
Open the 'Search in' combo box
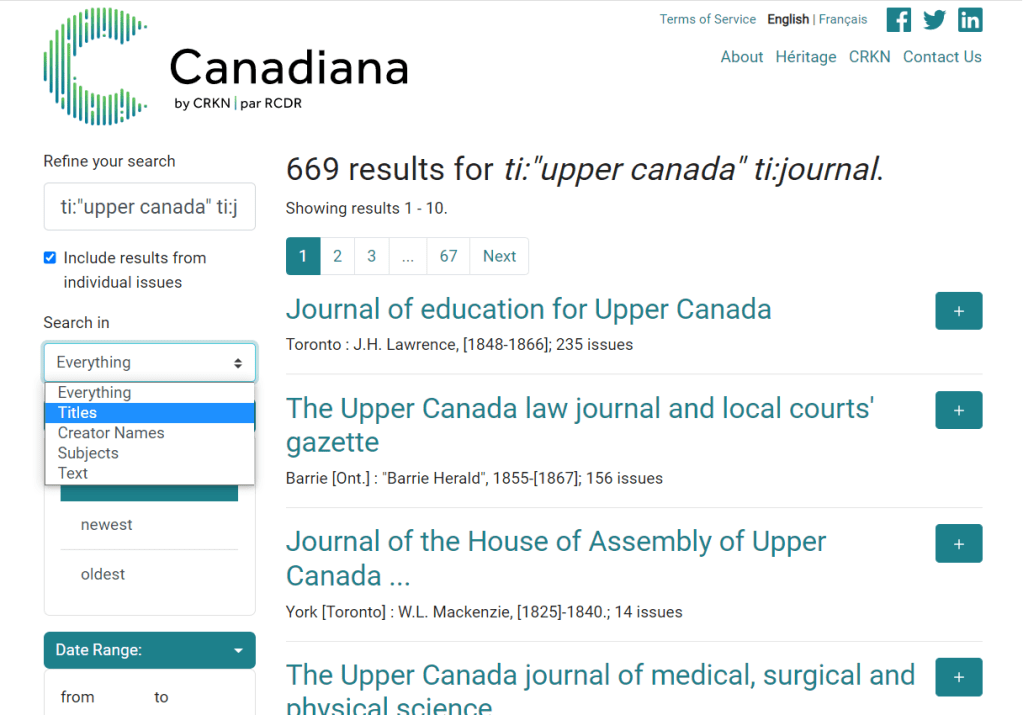tap(149, 362)
